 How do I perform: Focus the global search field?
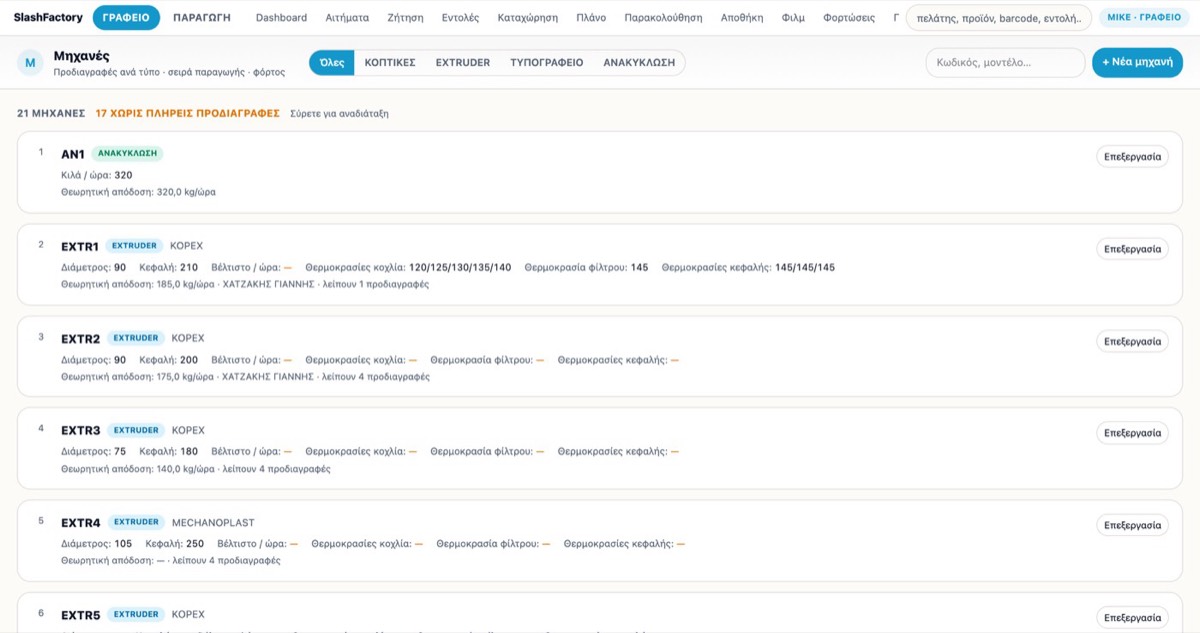[x=998, y=18]
